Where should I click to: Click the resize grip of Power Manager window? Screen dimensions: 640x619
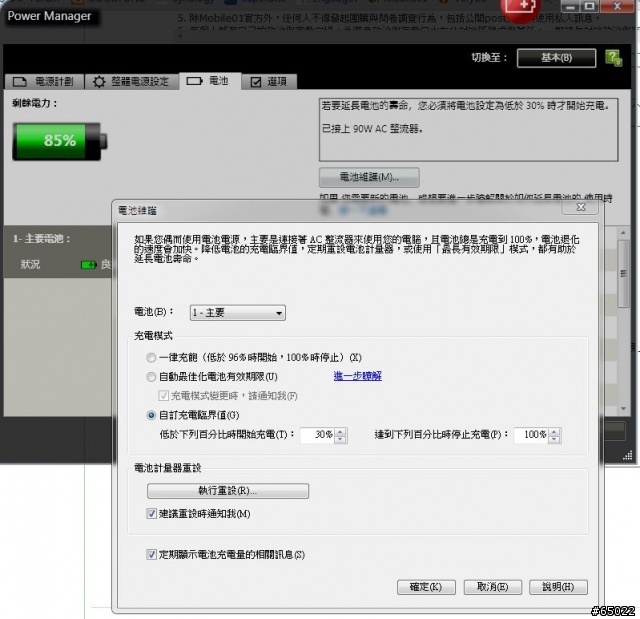click(627, 456)
